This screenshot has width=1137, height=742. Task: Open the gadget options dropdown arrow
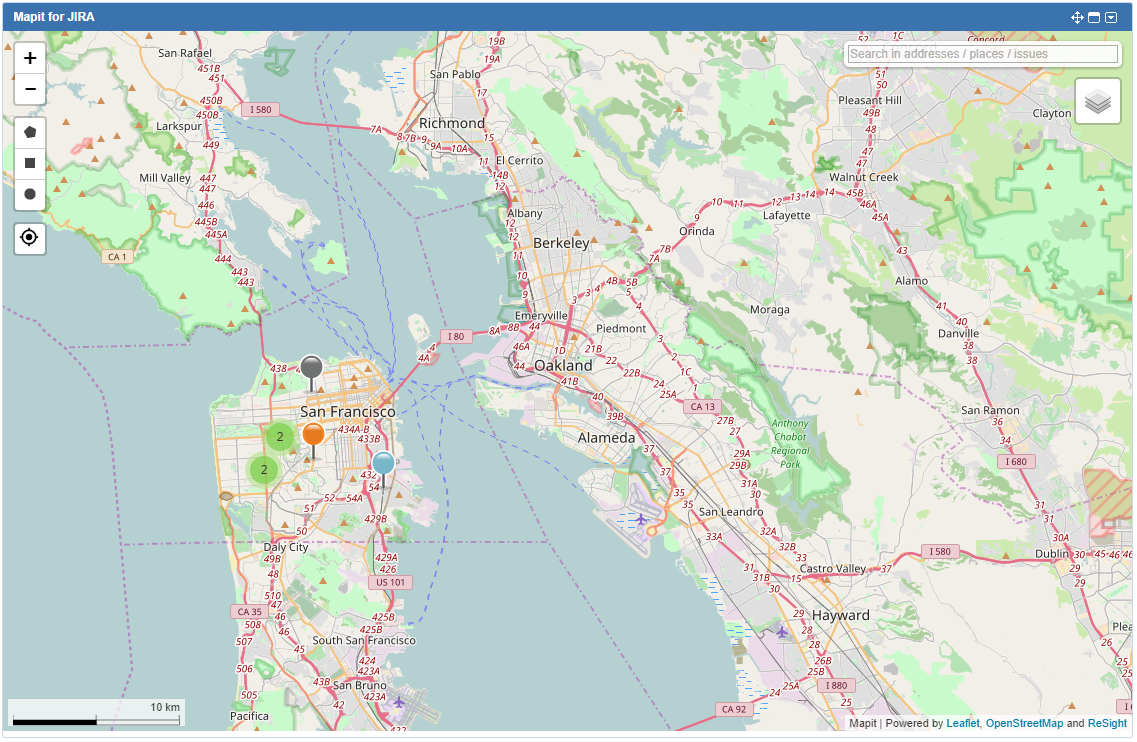pyautogui.click(x=1111, y=17)
